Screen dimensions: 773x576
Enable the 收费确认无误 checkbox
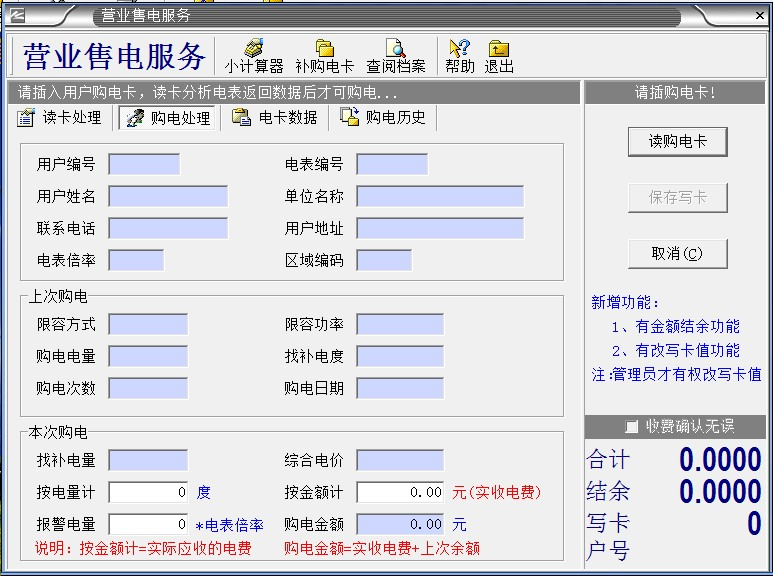point(631,427)
